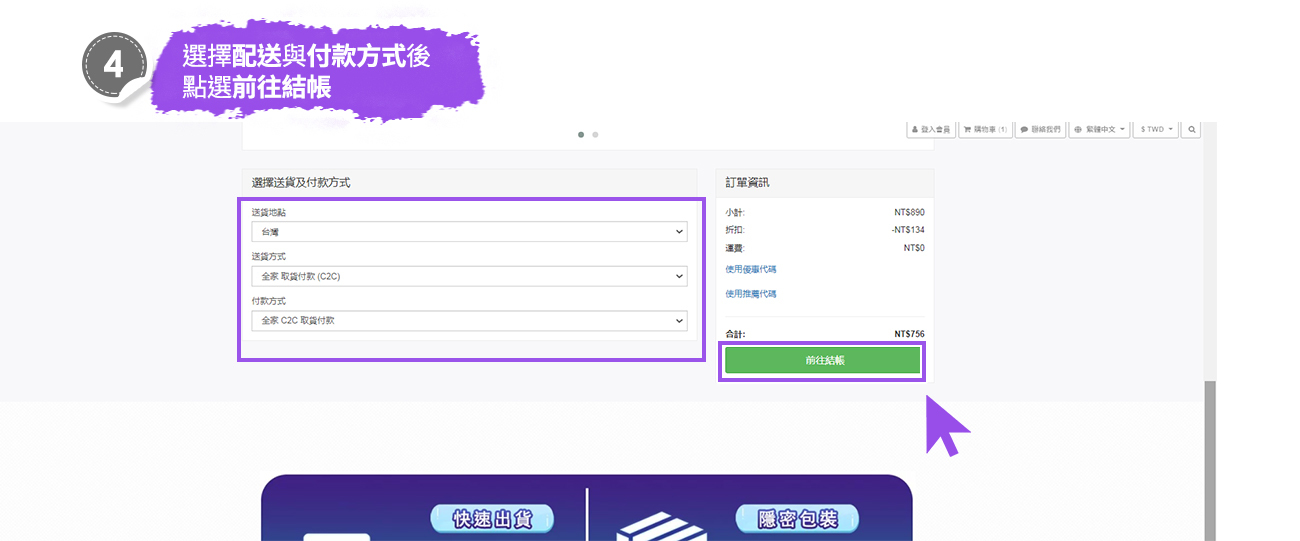The width and height of the screenshot is (1300, 541).
Task: Click the green 前往結帳 checkout button
Action: coord(823,361)
